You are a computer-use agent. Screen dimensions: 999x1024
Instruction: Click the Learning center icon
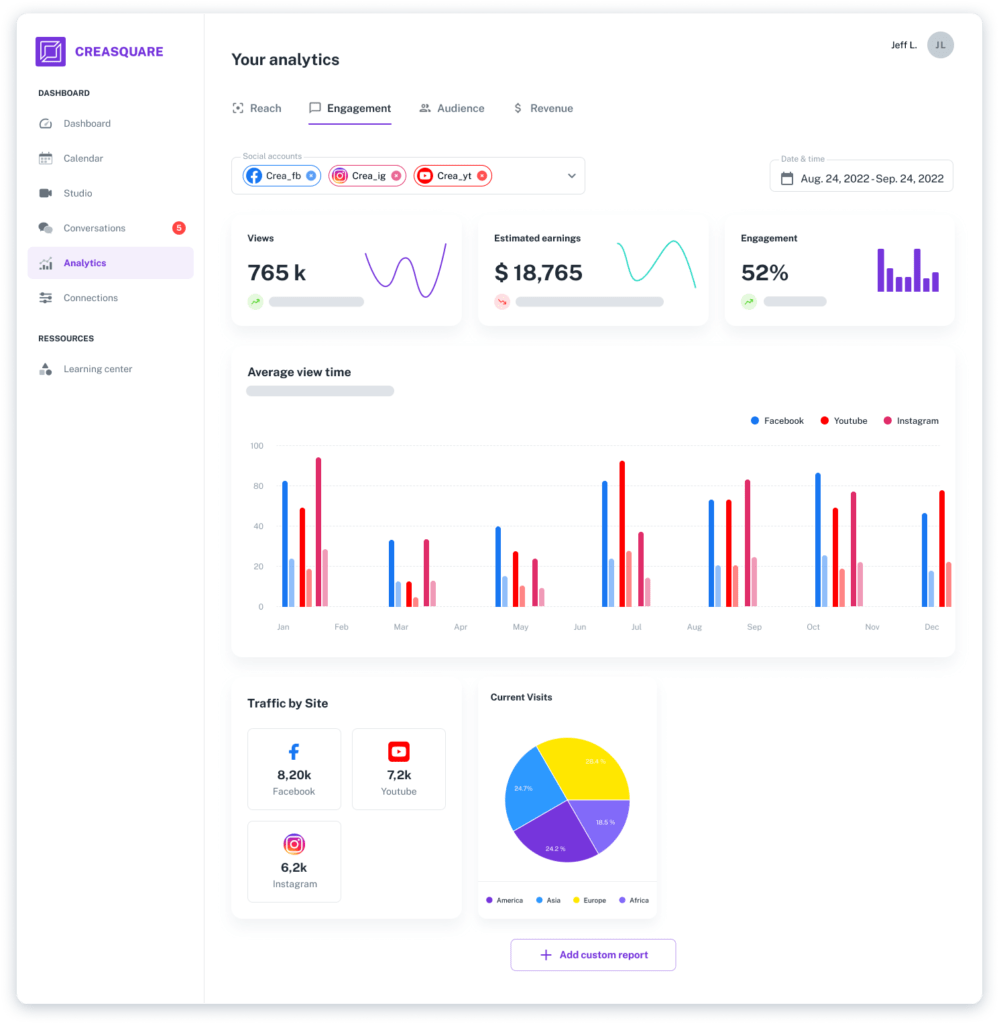click(x=47, y=368)
